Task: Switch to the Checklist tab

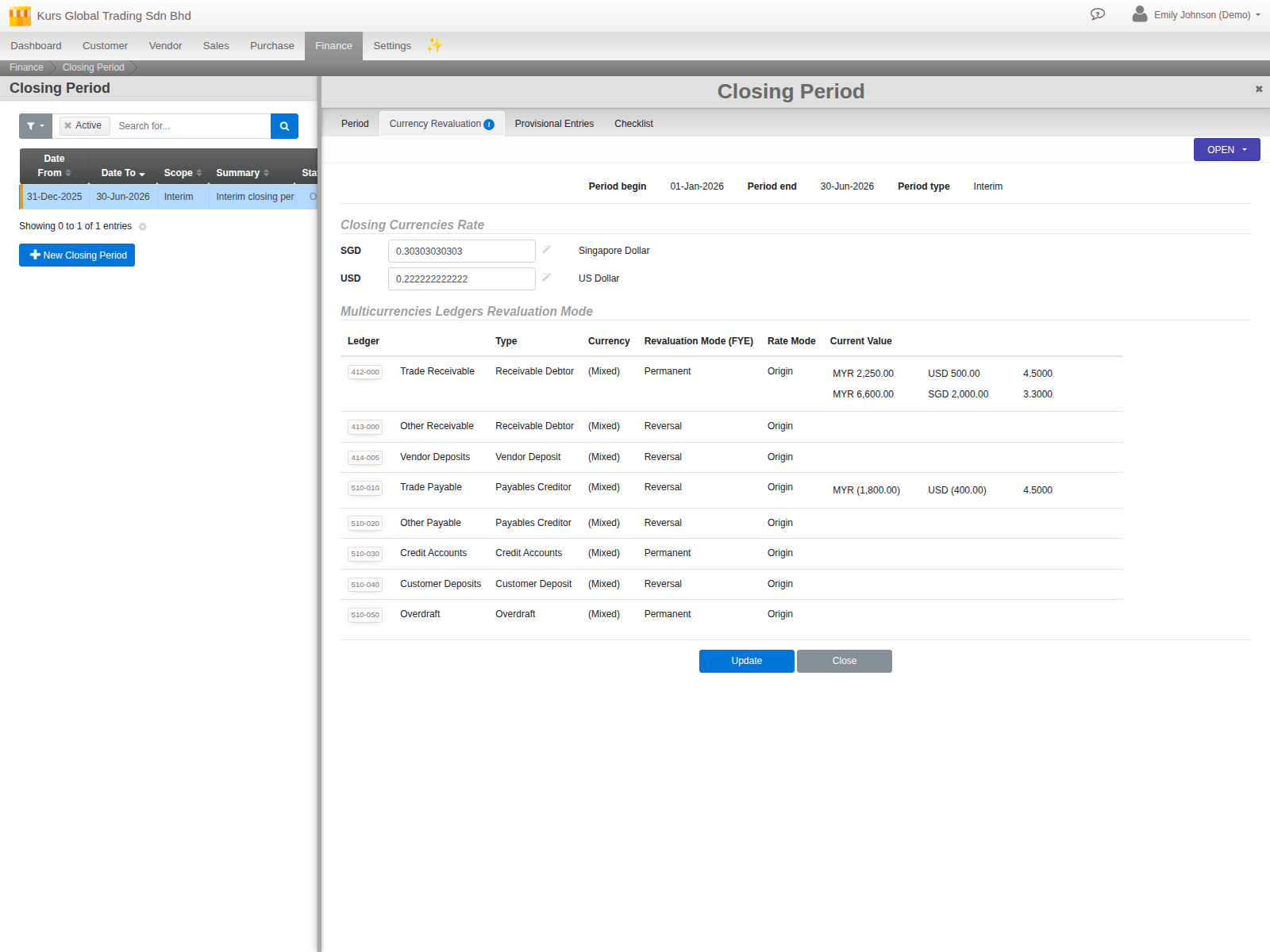Action: tap(633, 124)
